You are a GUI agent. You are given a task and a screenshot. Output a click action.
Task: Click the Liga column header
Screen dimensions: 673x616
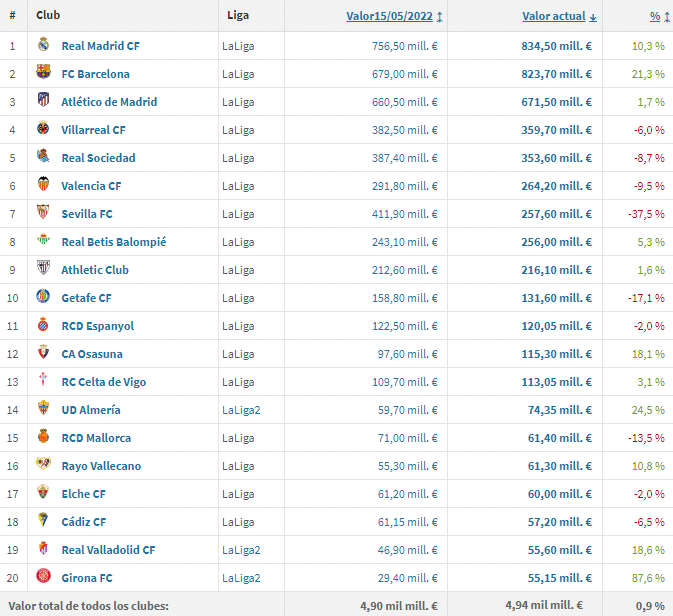pyautogui.click(x=238, y=15)
